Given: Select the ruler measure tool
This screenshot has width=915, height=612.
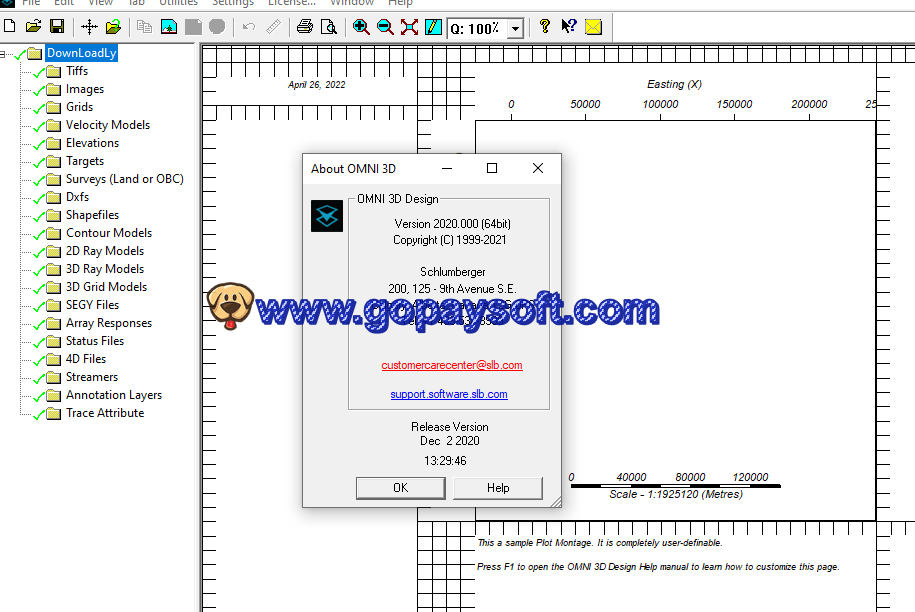Looking at the screenshot, I should (273, 27).
